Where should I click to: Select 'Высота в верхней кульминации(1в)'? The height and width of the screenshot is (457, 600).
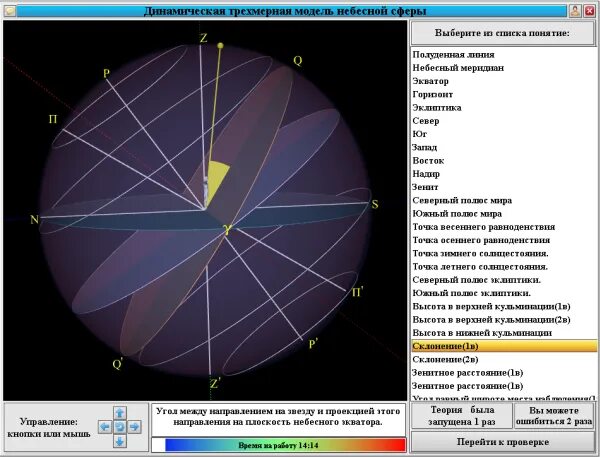point(504,307)
